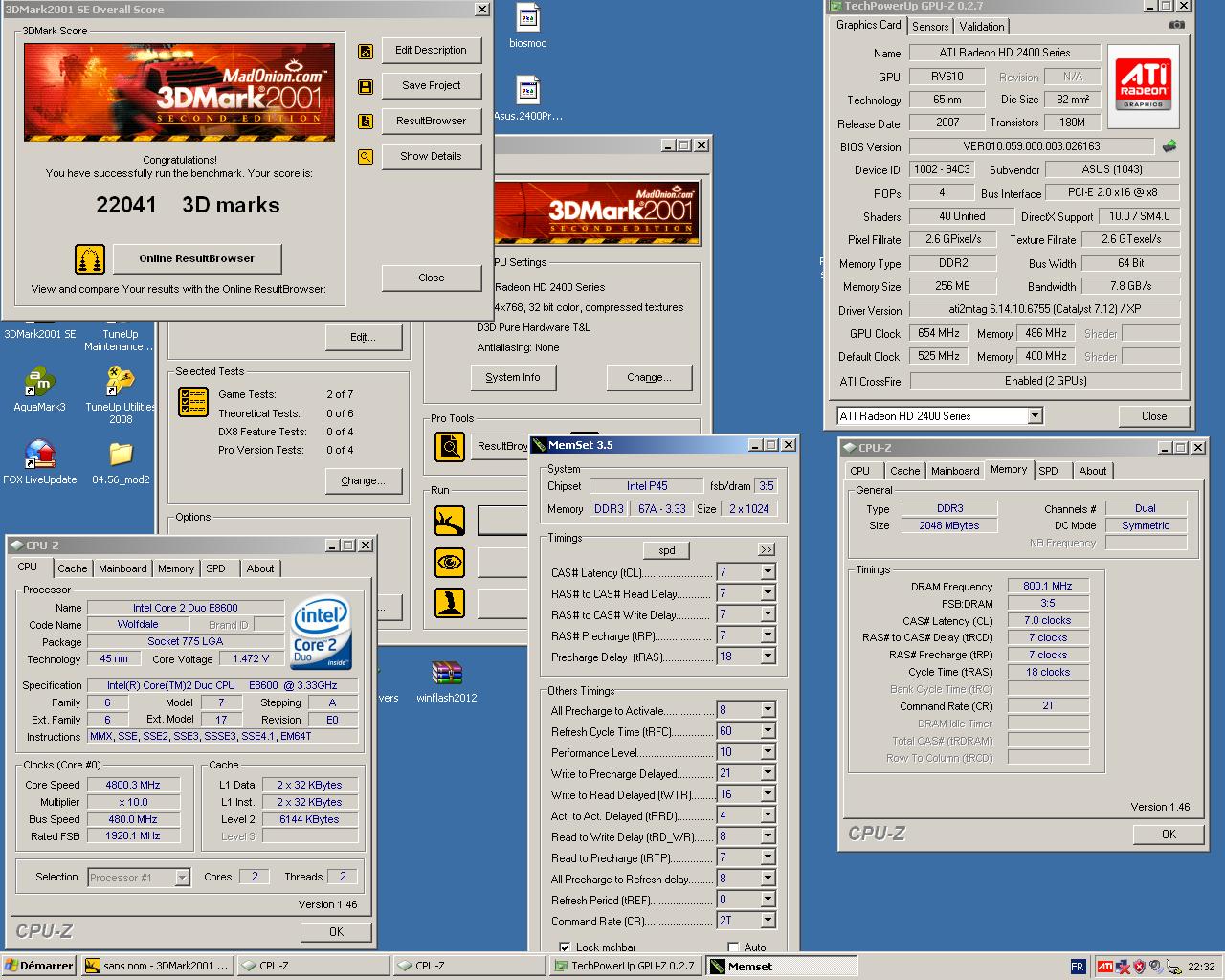Open TuneUp Utilities 2008 desktop shortcut

[121, 382]
